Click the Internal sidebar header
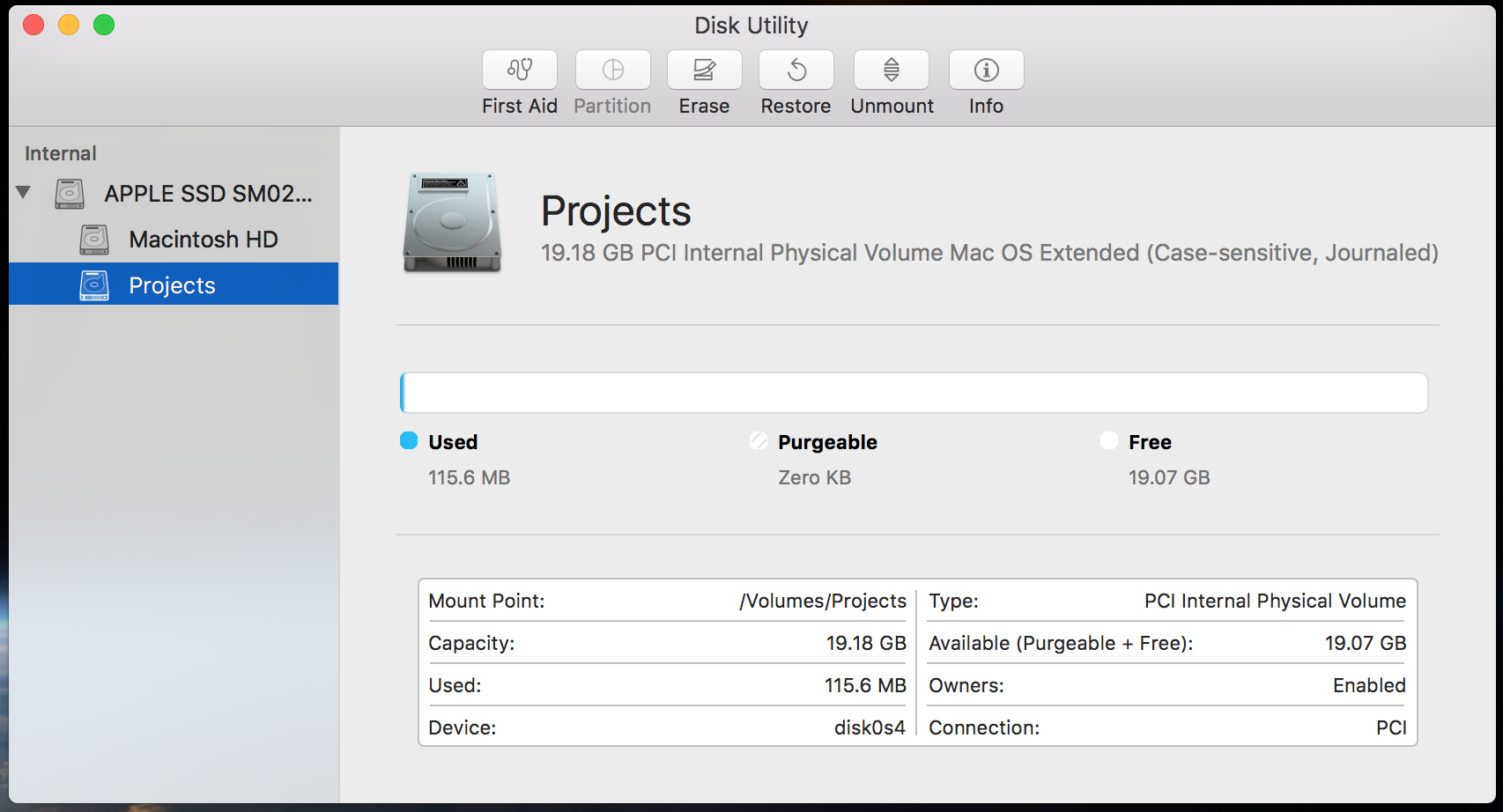 pos(61,153)
